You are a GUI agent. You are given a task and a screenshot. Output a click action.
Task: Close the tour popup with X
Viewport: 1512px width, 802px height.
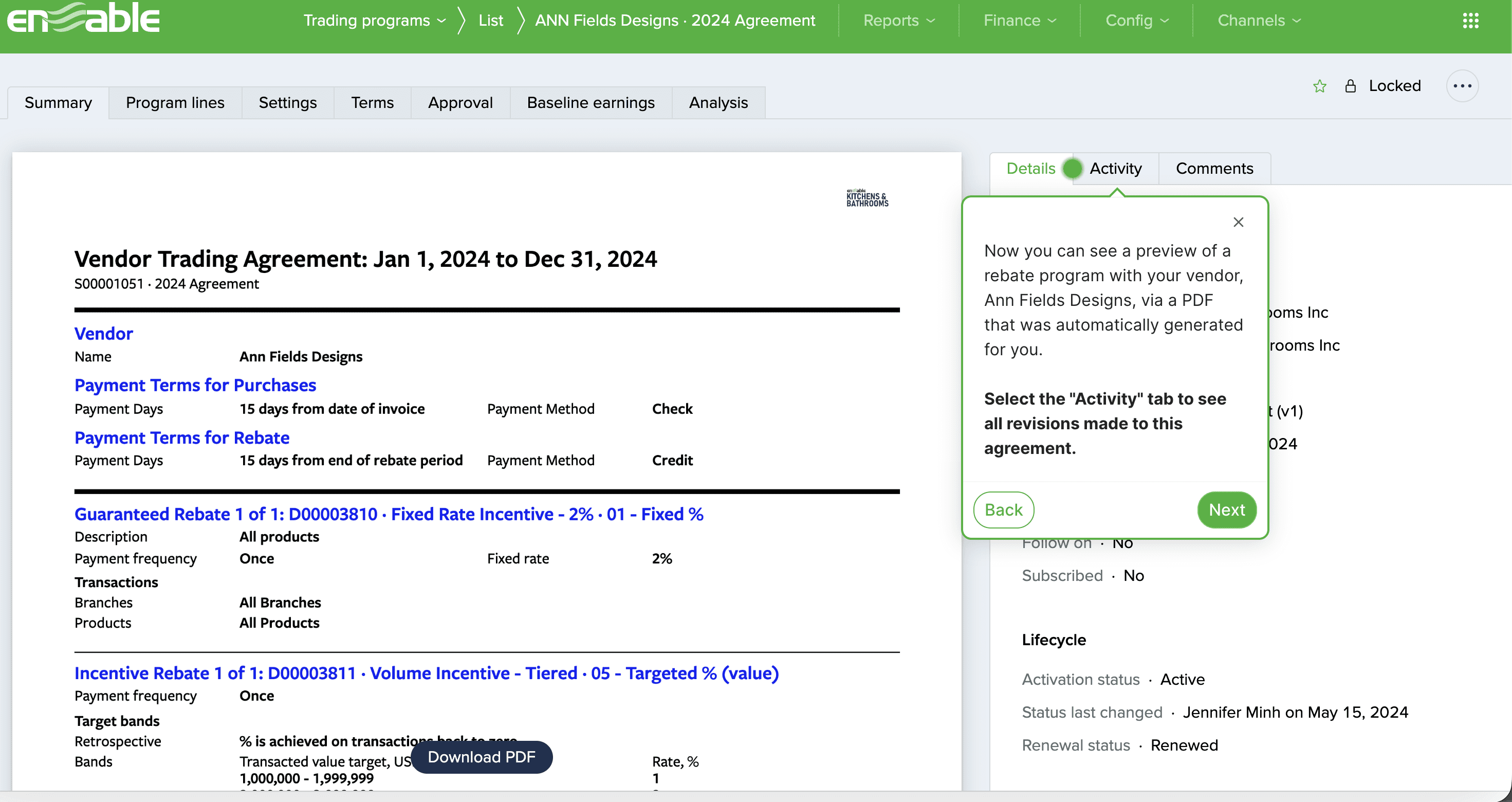tap(1239, 222)
